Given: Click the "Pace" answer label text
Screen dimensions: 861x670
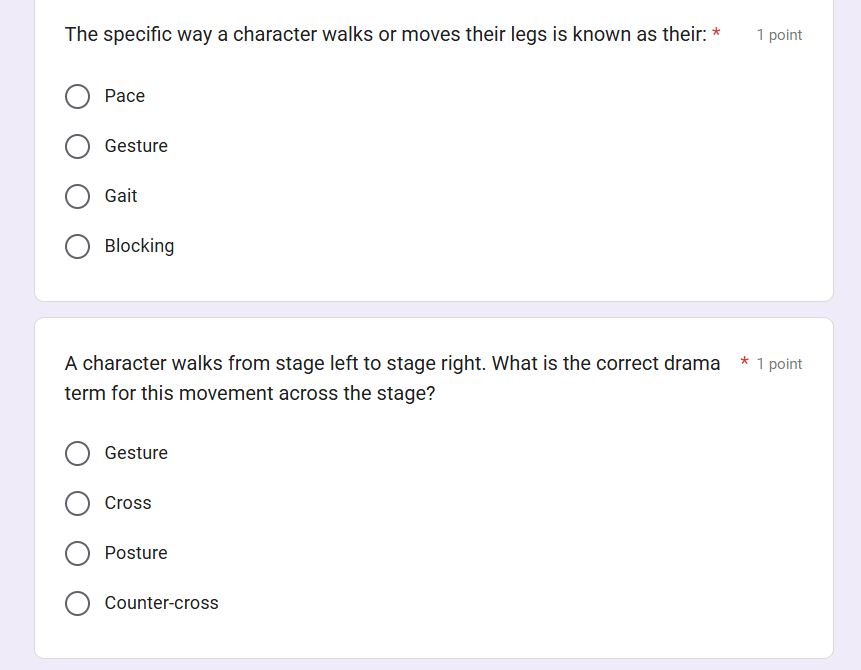Looking at the screenshot, I should [125, 96].
